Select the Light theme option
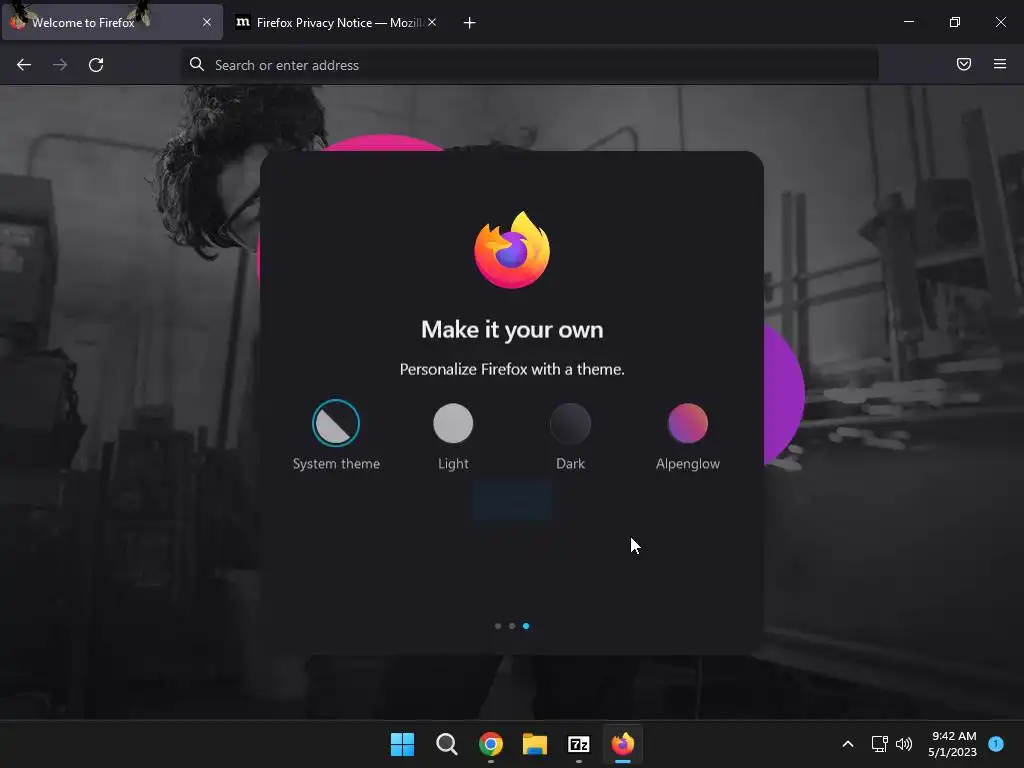This screenshot has width=1024, height=768. click(x=453, y=435)
